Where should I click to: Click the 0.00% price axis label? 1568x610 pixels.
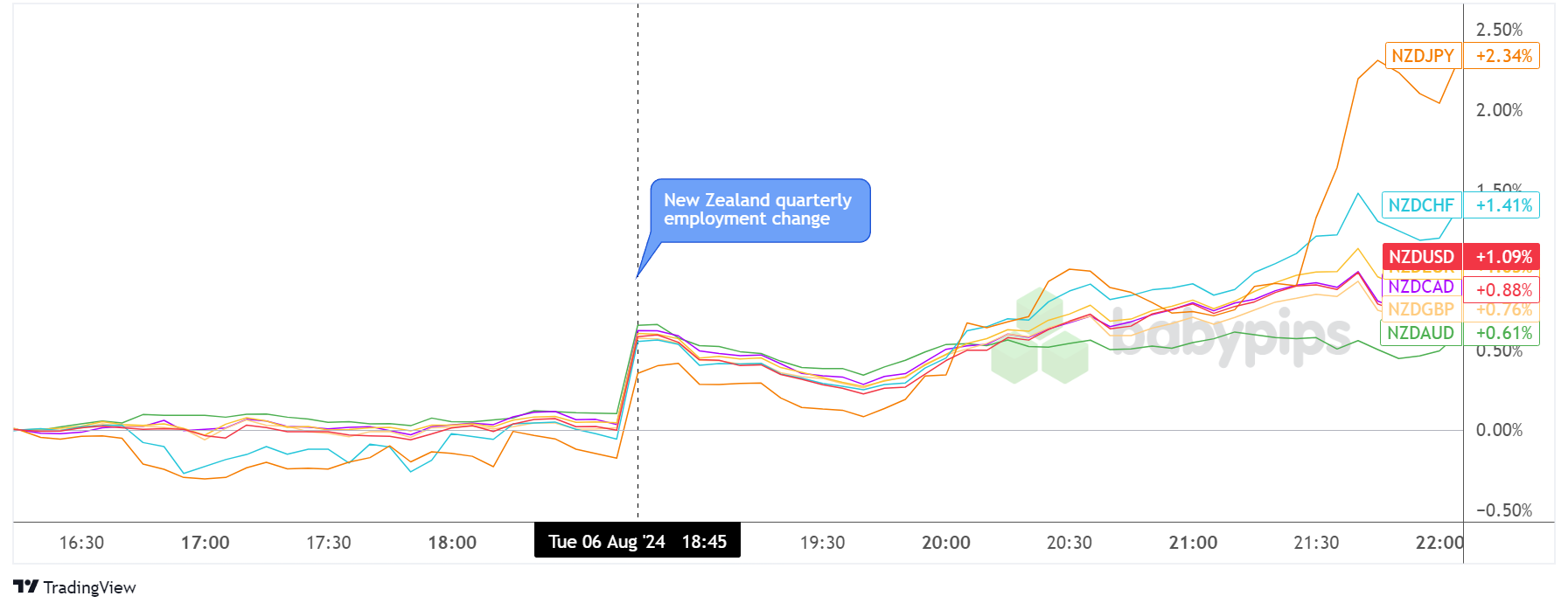[x=1499, y=430]
